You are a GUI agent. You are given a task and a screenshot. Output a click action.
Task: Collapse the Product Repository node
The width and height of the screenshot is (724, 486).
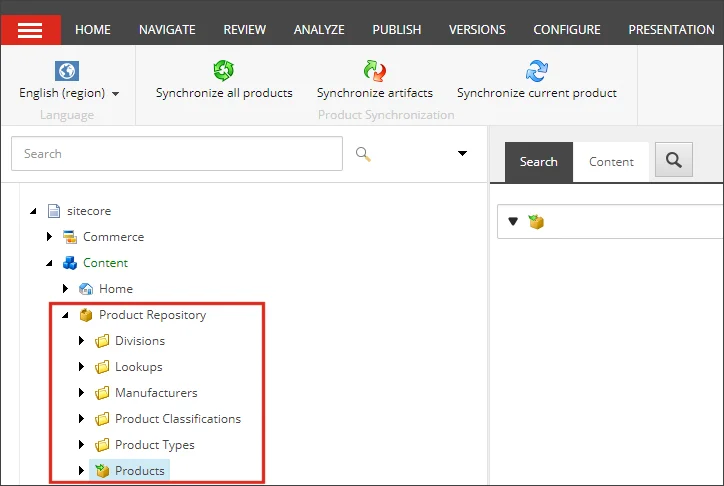(x=66, y=315)
